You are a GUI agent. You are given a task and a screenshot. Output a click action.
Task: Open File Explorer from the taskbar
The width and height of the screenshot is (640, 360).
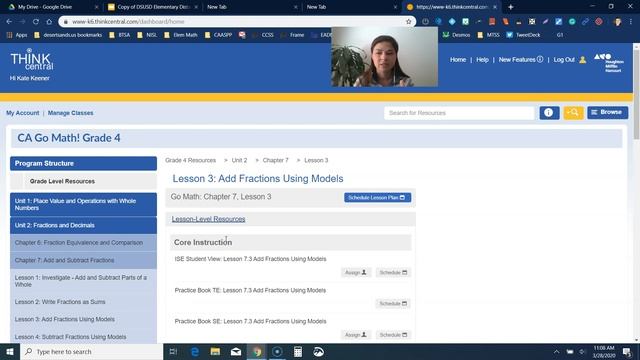(x=216, y=351)
